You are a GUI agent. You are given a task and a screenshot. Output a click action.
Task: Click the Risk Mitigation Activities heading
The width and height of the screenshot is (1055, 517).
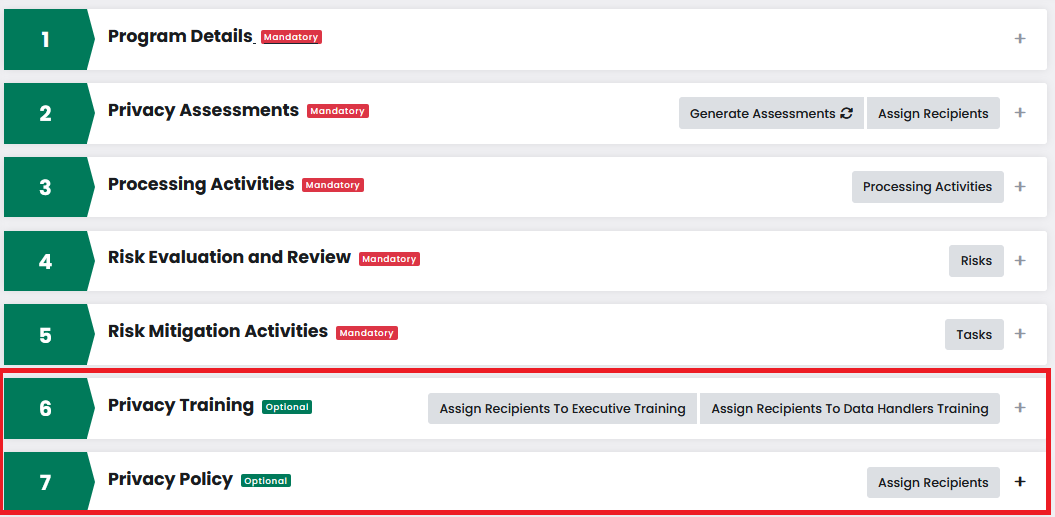coord(218,331)
